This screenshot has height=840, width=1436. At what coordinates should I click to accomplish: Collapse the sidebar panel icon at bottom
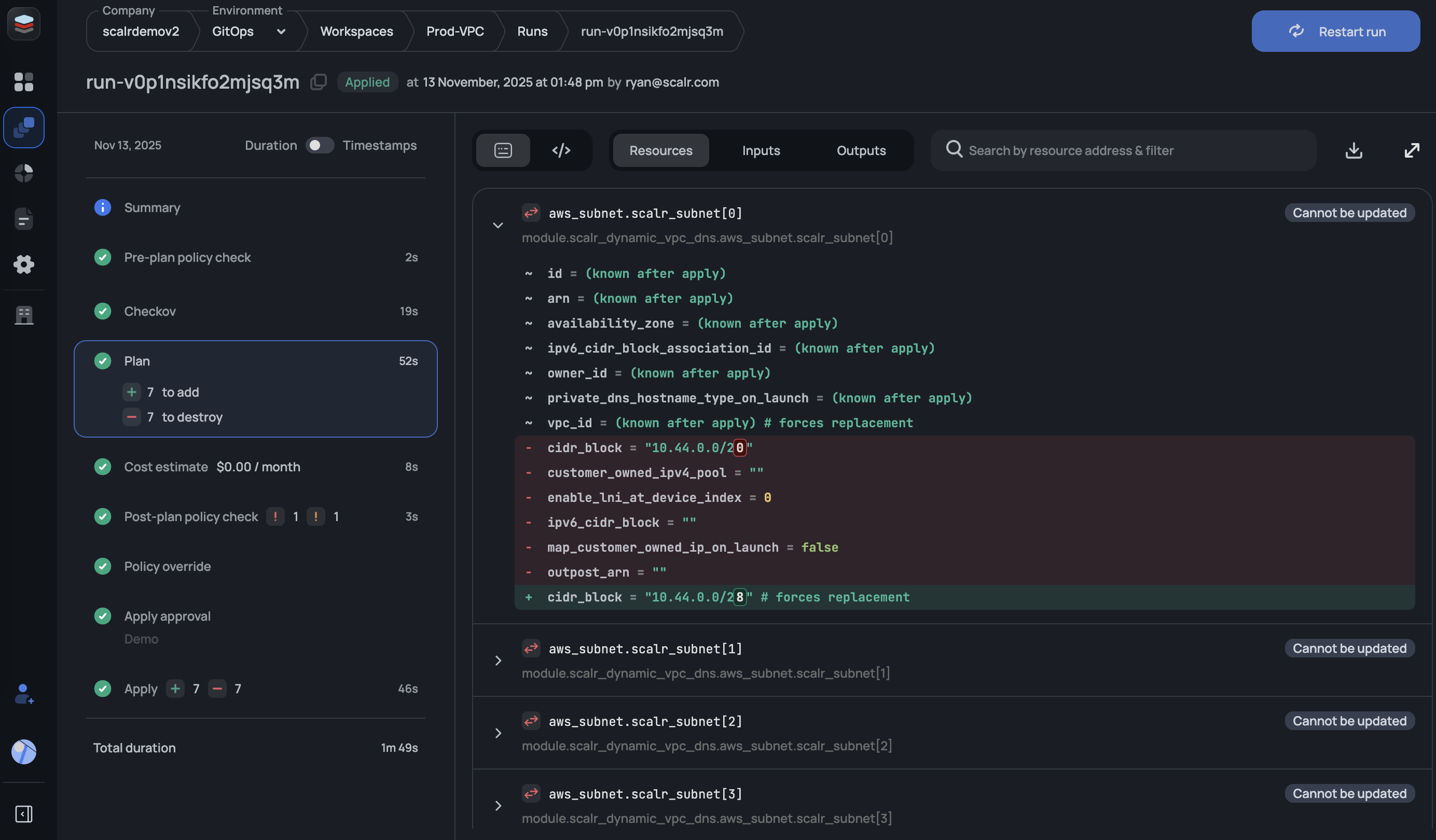click(x=23, y=814)
